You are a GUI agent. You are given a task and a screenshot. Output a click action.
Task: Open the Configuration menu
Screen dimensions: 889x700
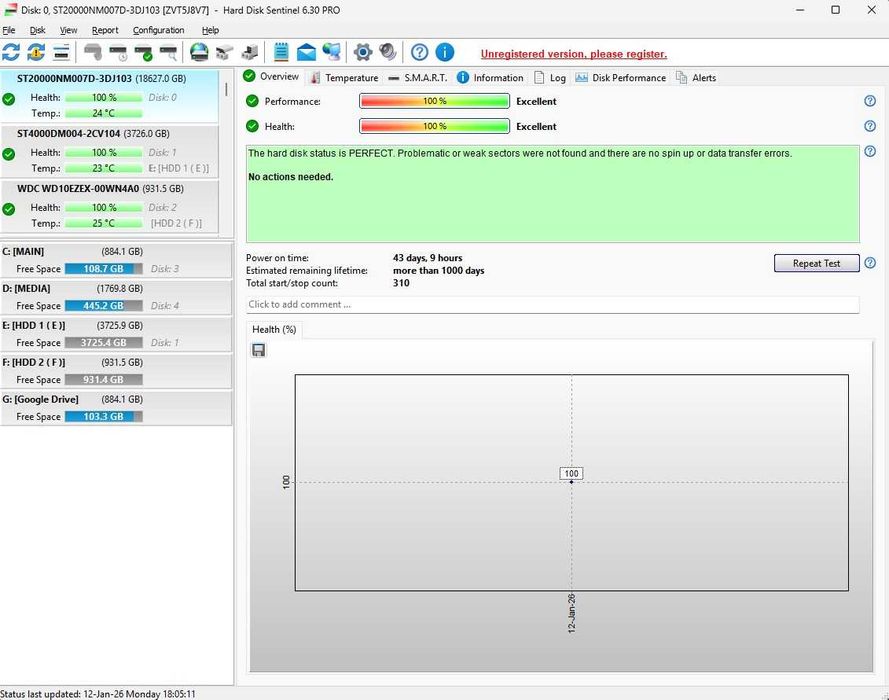click(158, 30)
